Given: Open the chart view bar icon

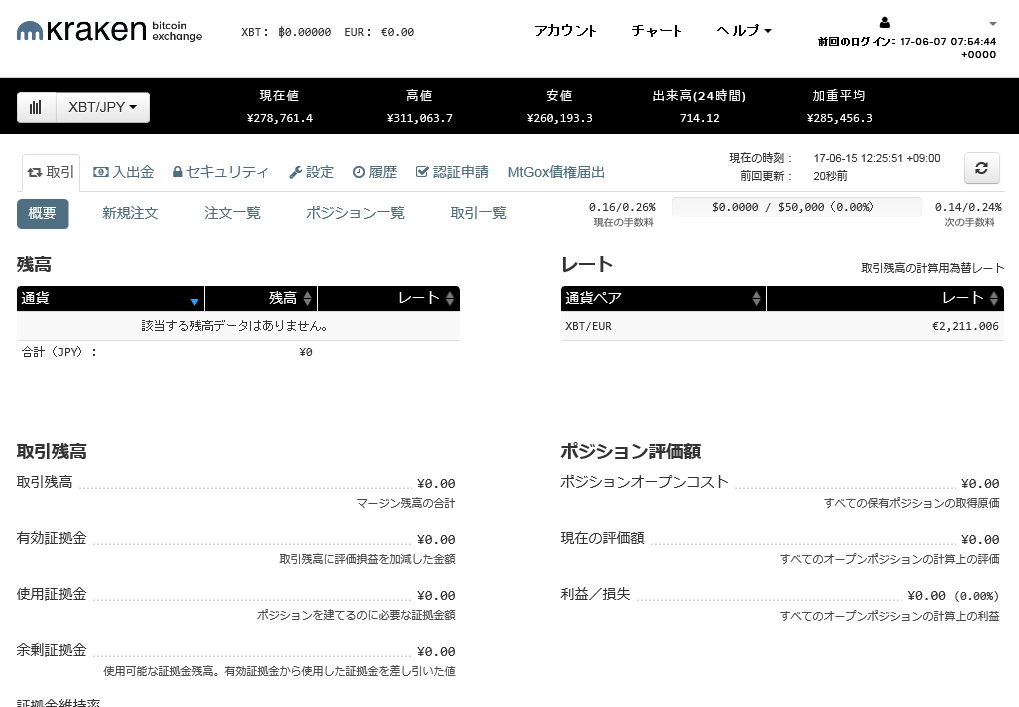Looking at the screenshot, I should click(x=36, y=108).
